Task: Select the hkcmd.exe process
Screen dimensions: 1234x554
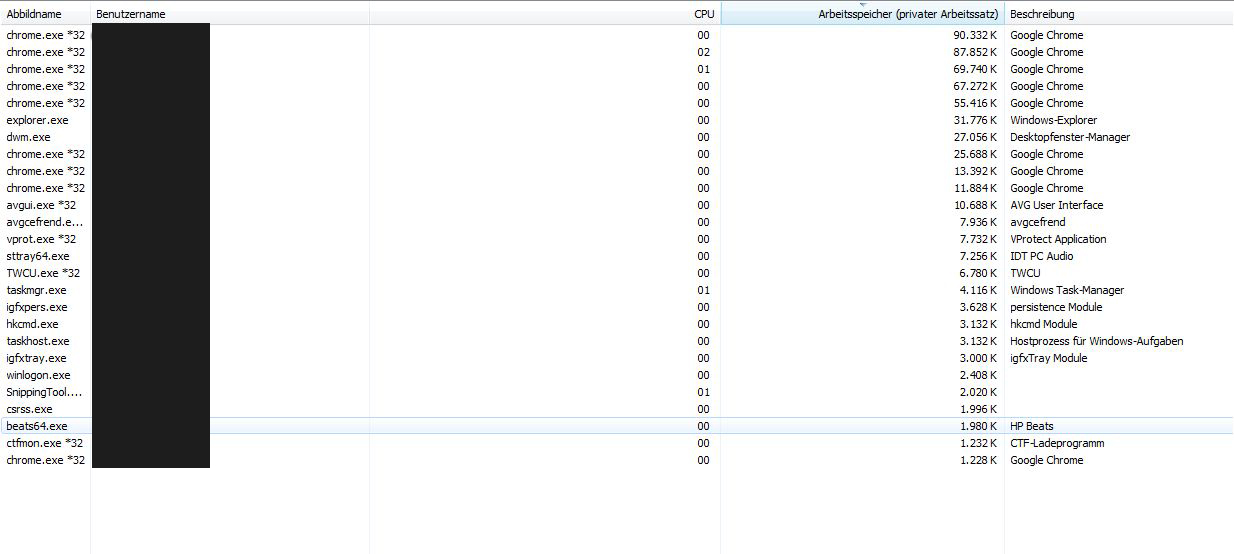Action: (617, 324)
